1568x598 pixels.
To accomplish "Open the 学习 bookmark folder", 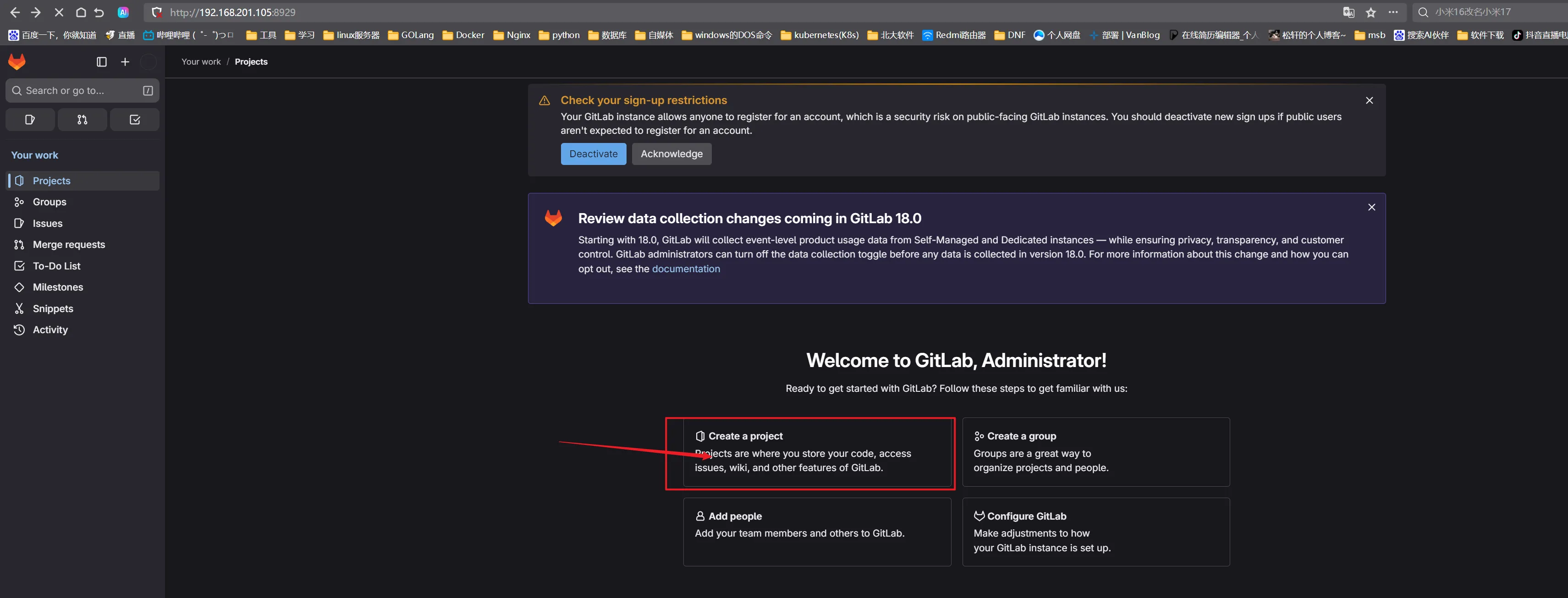I will tap(299, 35).
